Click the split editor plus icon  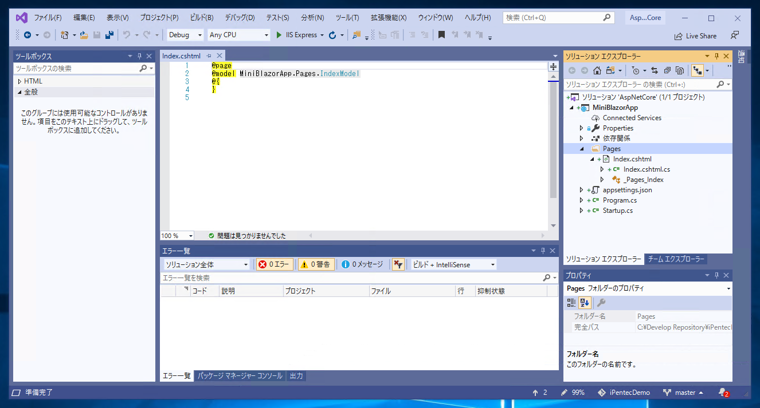pos(553,67)
